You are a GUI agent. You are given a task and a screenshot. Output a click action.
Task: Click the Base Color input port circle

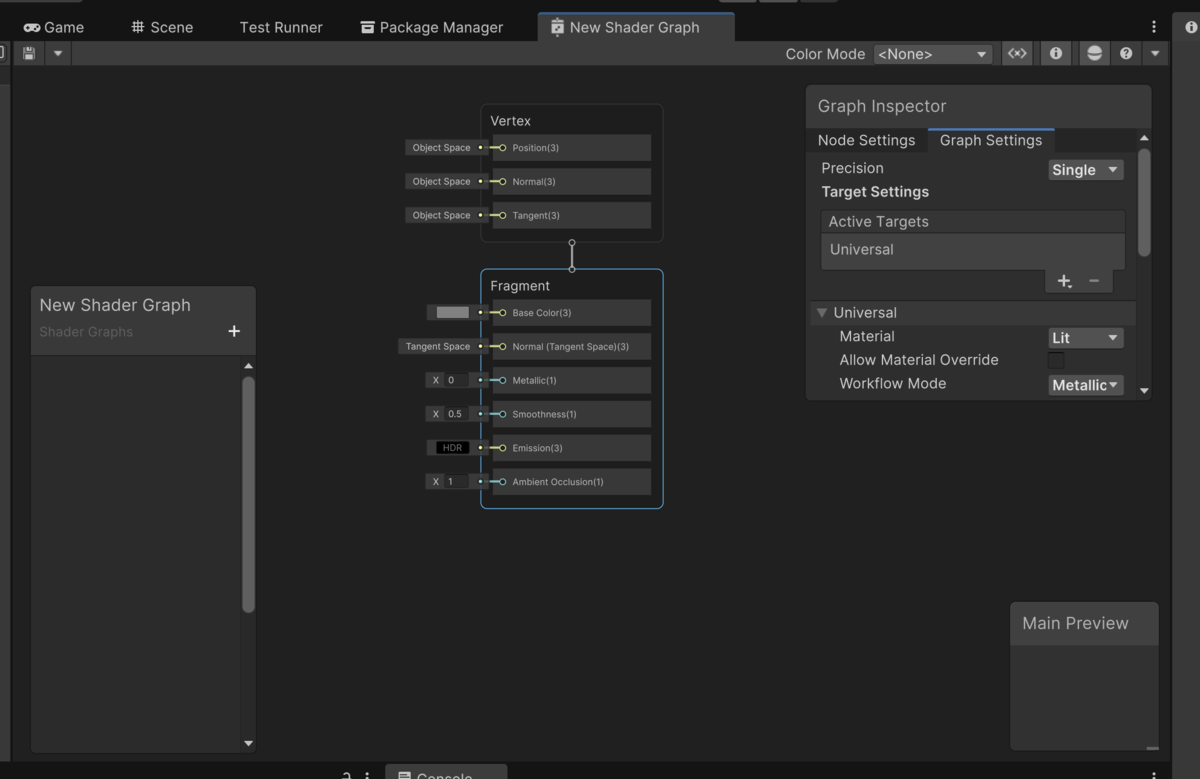point(502,313)
